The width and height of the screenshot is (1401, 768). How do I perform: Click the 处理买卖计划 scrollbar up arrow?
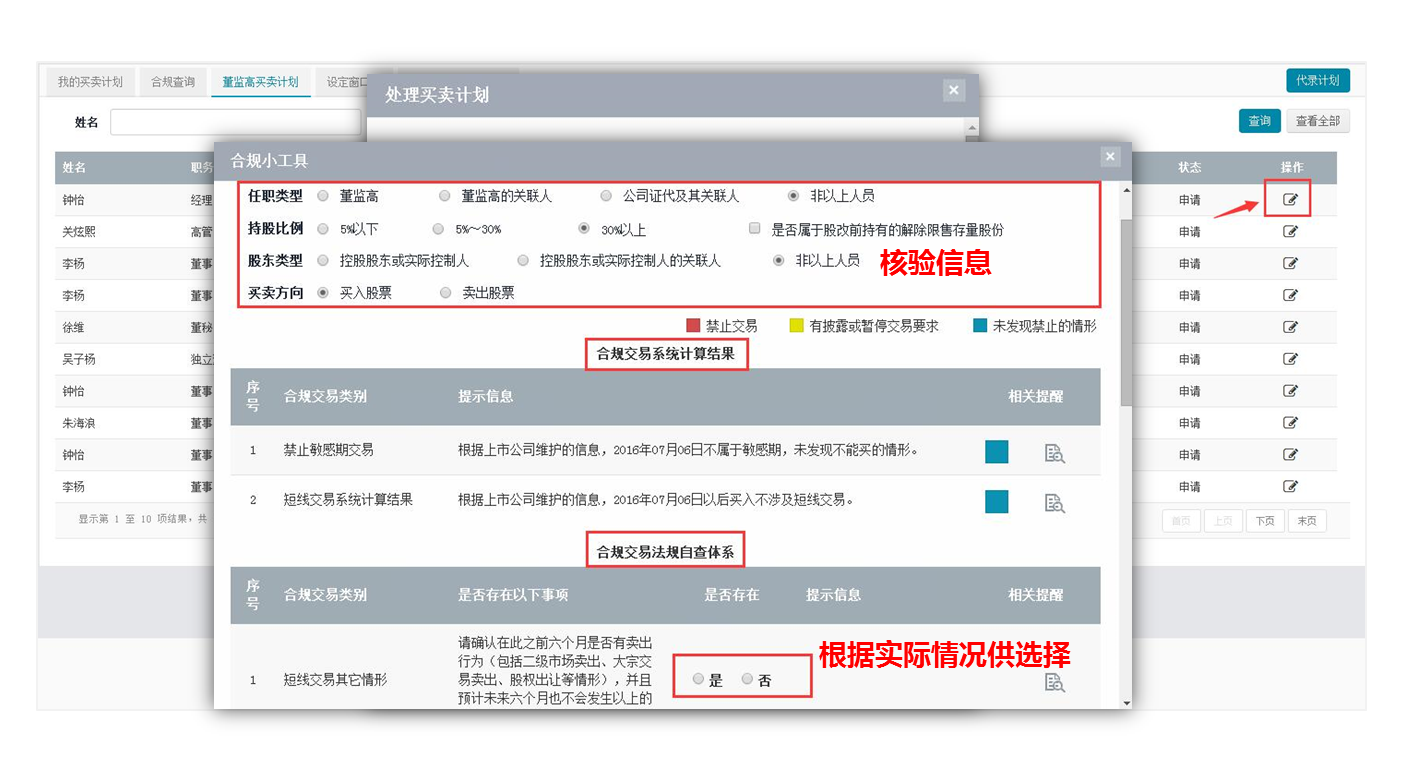[970, 128]
